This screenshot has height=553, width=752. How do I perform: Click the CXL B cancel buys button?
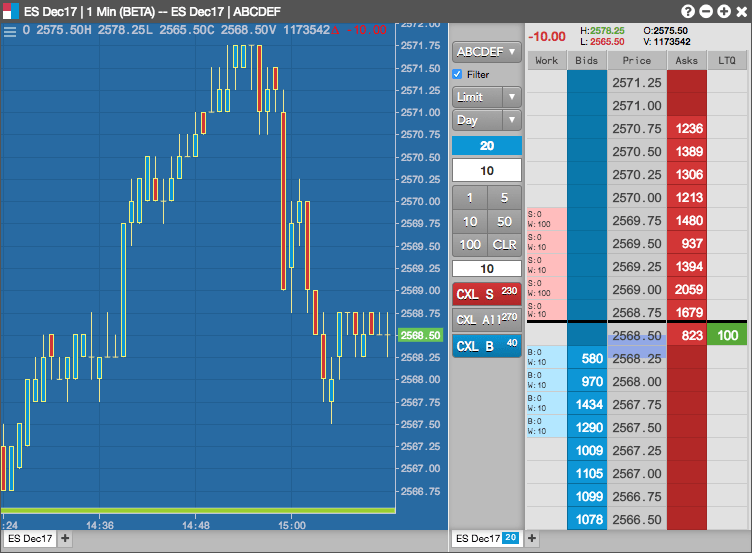coord(486,346)
